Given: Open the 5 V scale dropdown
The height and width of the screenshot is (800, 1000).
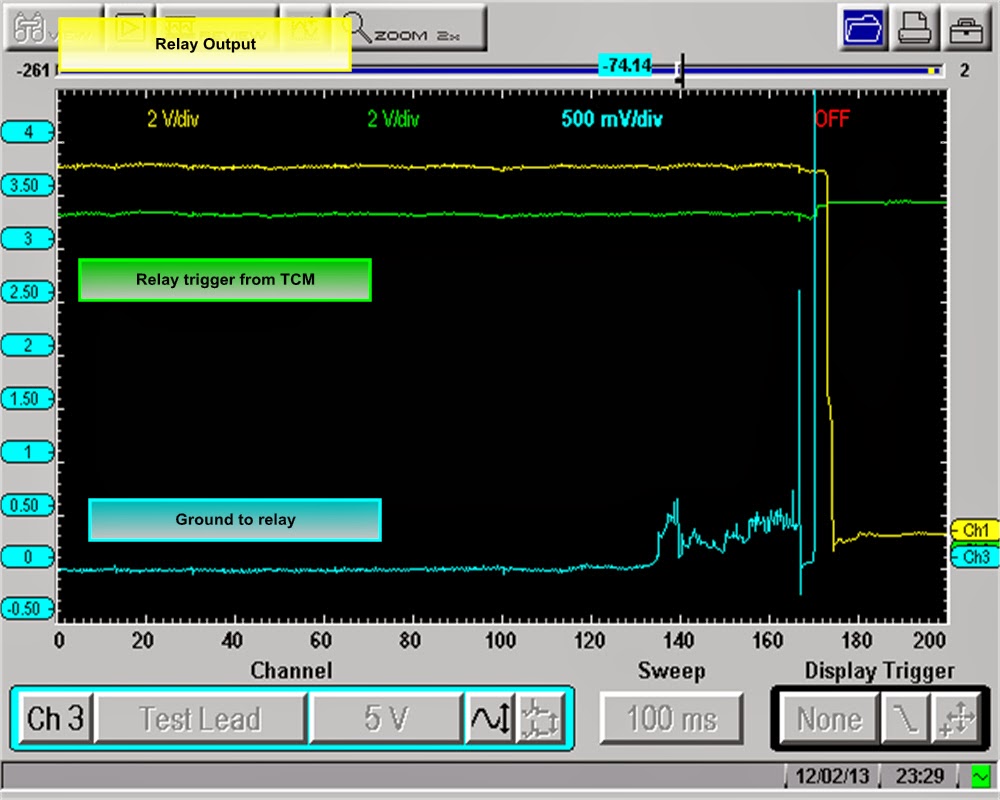Looking at the screenshot, I should click(386, 718).
